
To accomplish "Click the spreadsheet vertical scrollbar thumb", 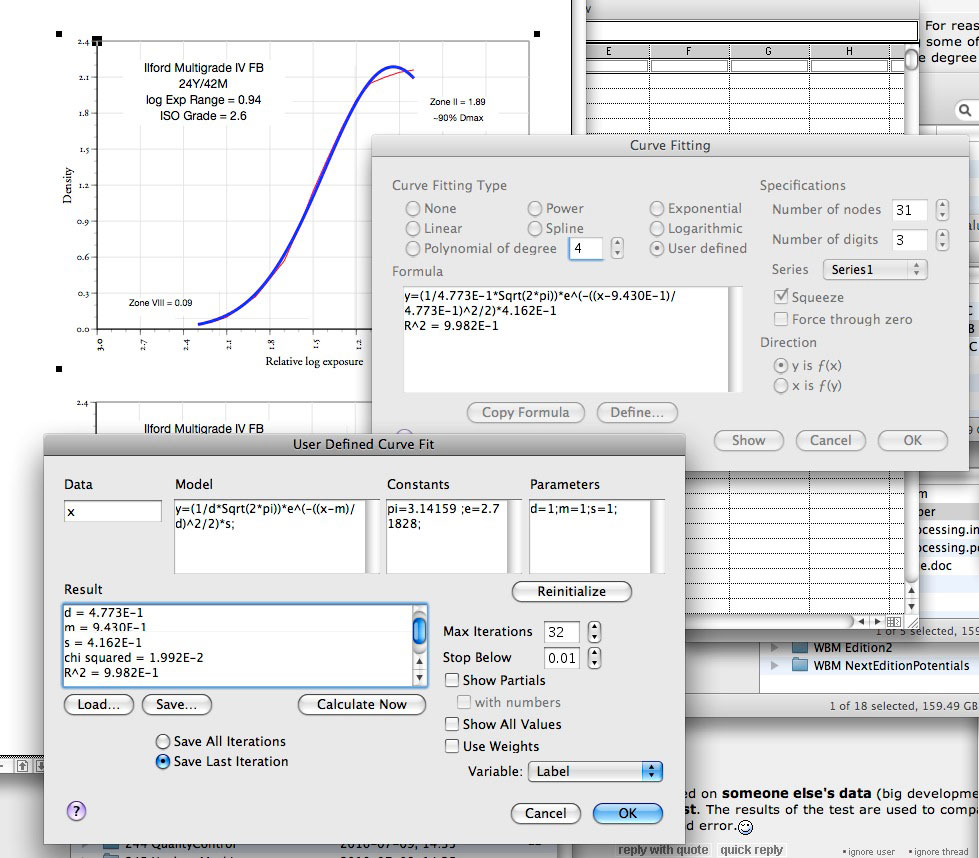I will [x=912, y=59].
